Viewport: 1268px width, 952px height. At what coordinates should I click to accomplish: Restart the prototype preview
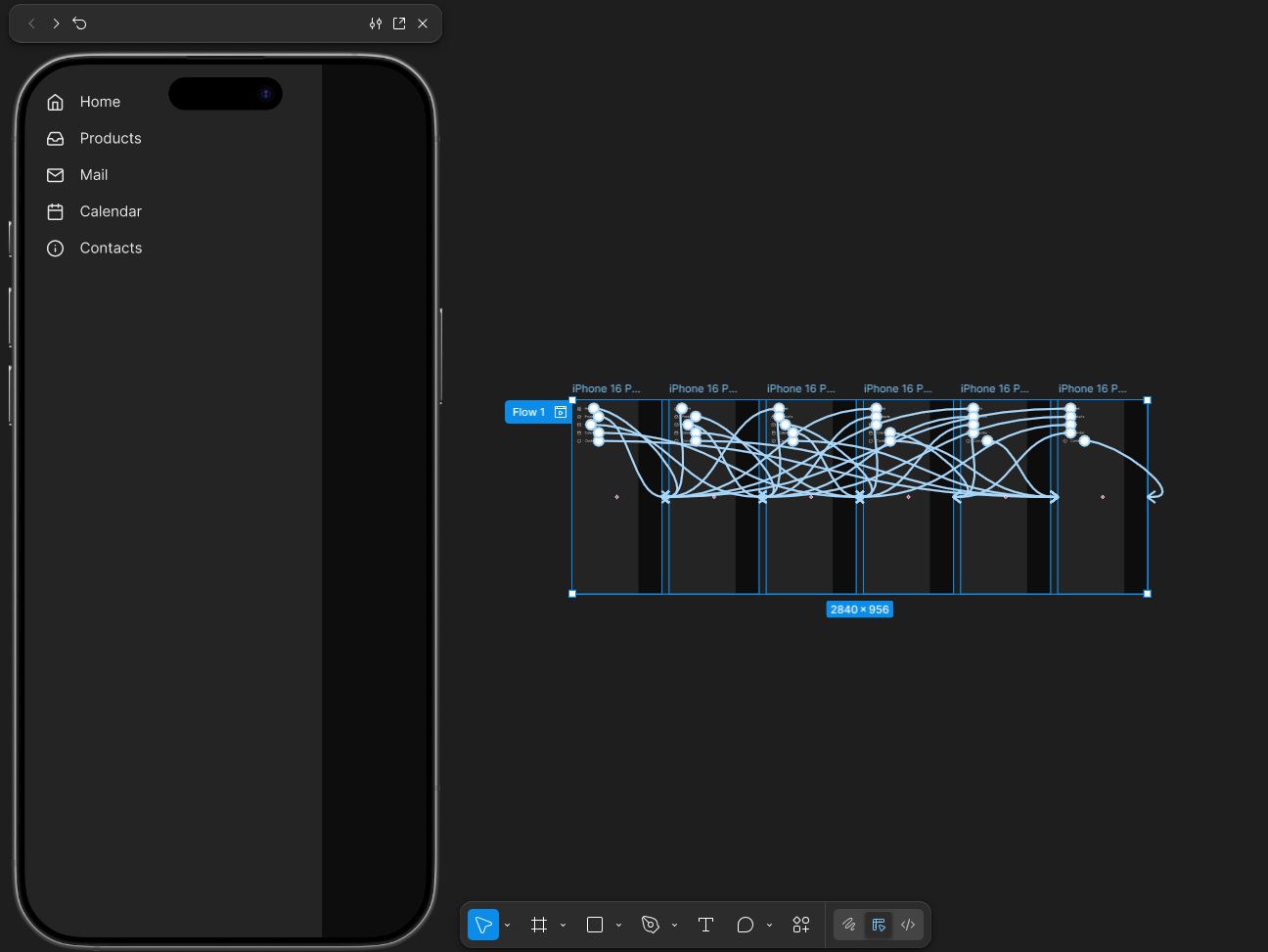coord(80,23)
